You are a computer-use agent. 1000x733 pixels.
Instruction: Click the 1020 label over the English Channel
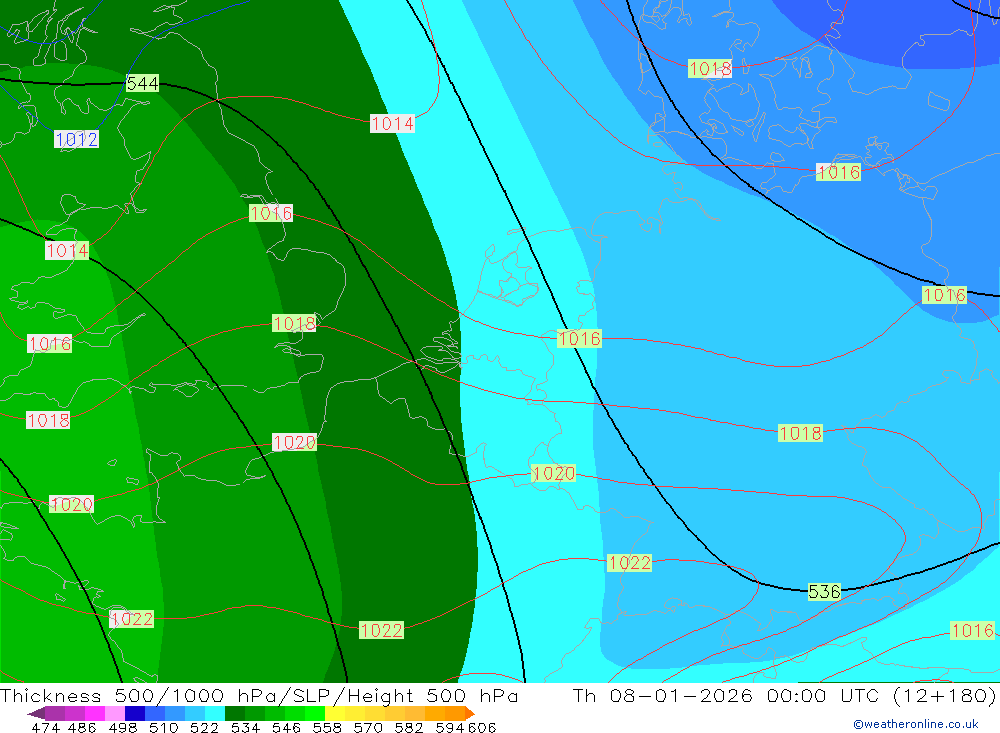pyautogui.click(x=294, y=442)
